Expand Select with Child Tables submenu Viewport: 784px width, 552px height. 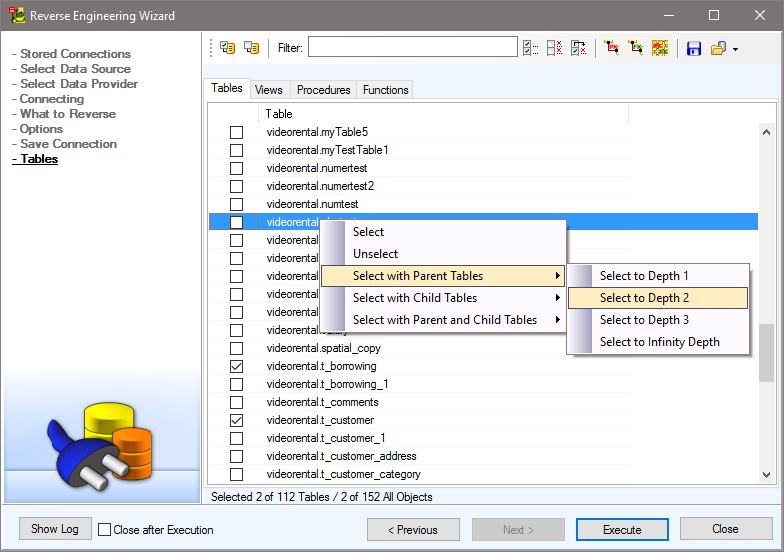444,298
